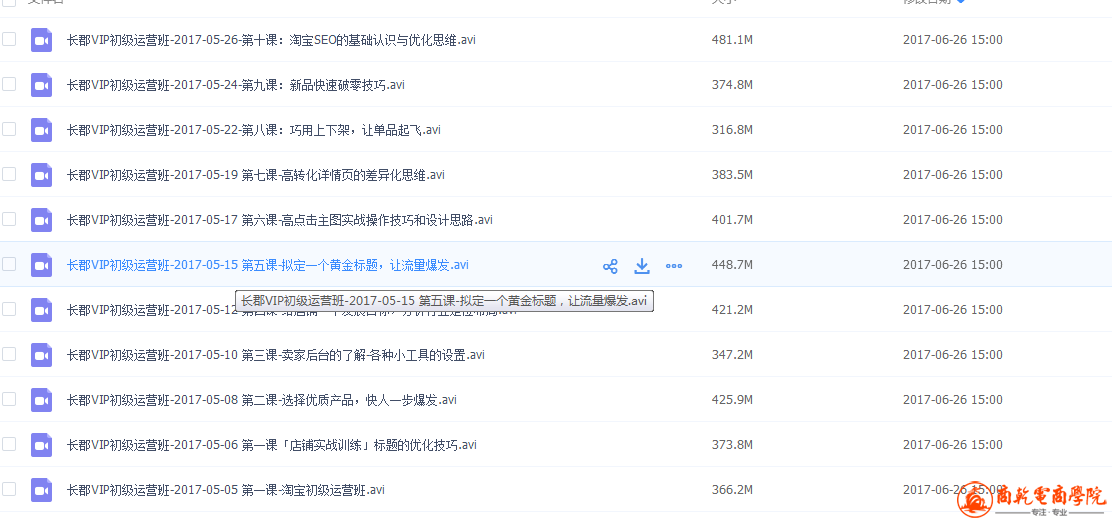This screenshot has width=1112, height=525.
Task: Open file 2017-05-05 第一课-淘宝初级运营班.avi
Action: [x=226, y=490]
